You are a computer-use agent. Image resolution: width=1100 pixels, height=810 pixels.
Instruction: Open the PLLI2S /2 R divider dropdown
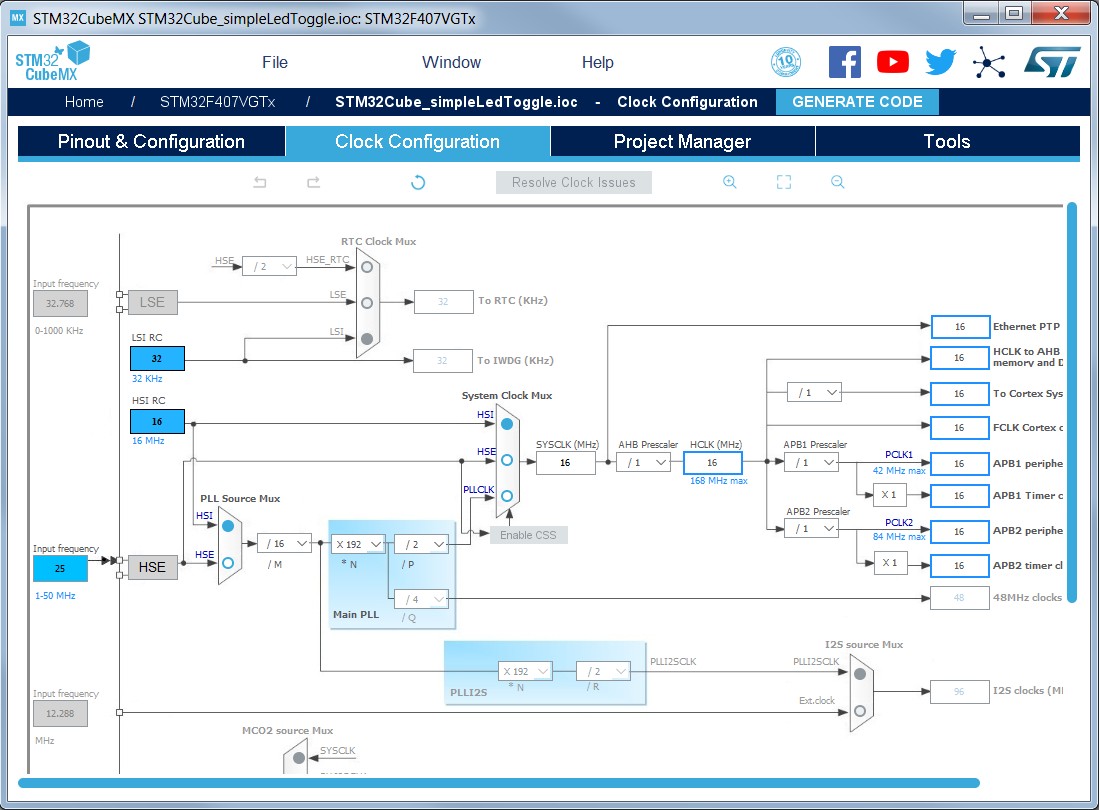click(603, 671)
